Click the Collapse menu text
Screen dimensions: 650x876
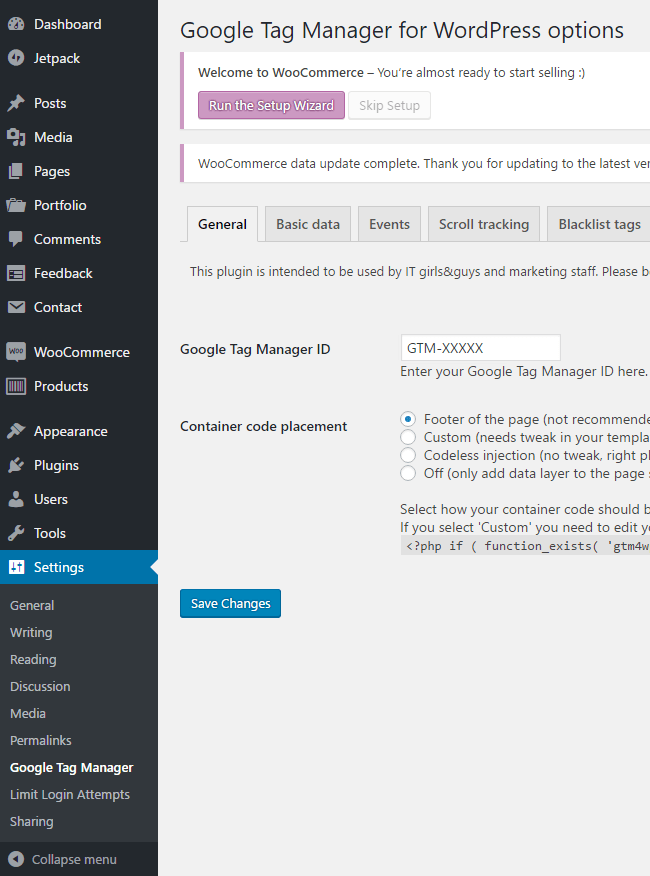[74, 859]
